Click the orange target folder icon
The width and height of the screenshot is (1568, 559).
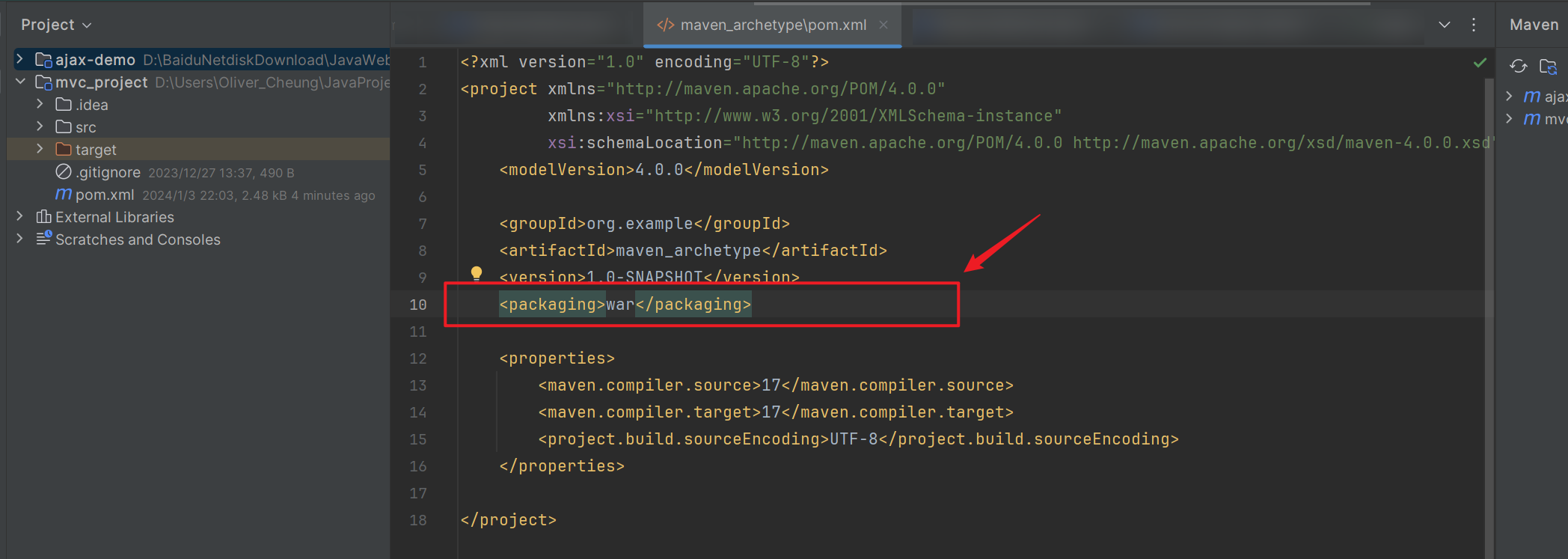(64, 149)
